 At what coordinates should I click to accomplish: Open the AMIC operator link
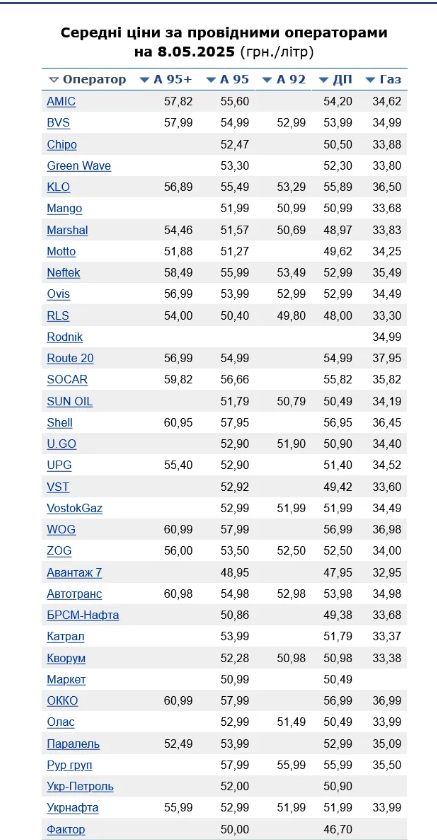tap(61, 101)
